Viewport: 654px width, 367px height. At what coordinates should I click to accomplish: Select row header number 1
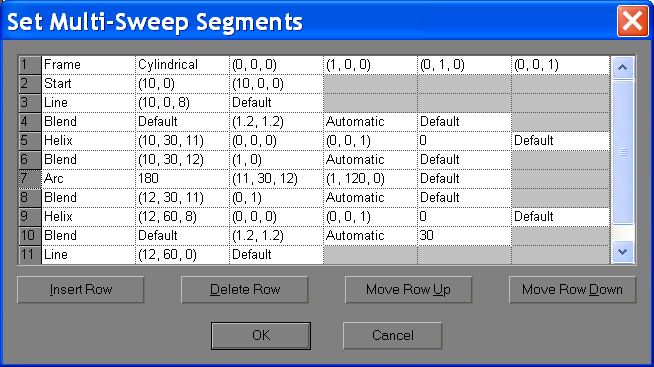tap(30, 65)
